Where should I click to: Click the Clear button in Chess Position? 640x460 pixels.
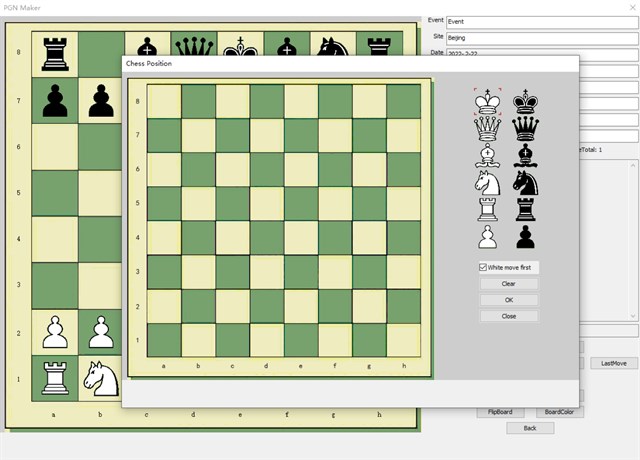pos(509,284)
